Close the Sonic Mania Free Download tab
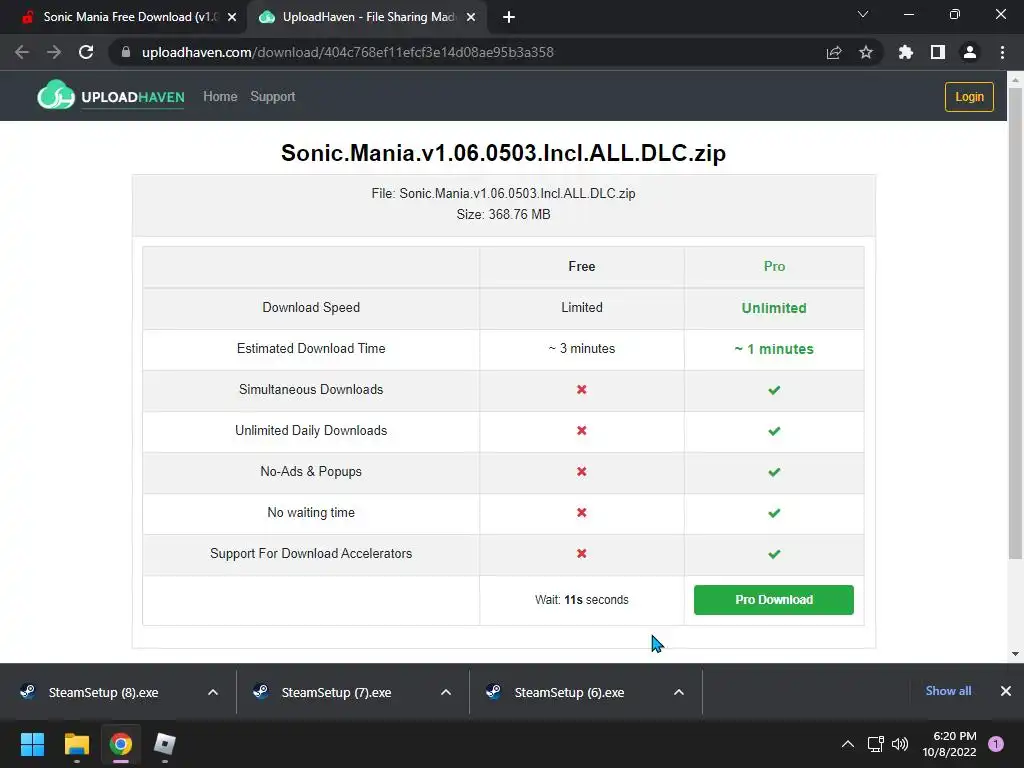This screenshot has width=1024, height=768. 232,17
